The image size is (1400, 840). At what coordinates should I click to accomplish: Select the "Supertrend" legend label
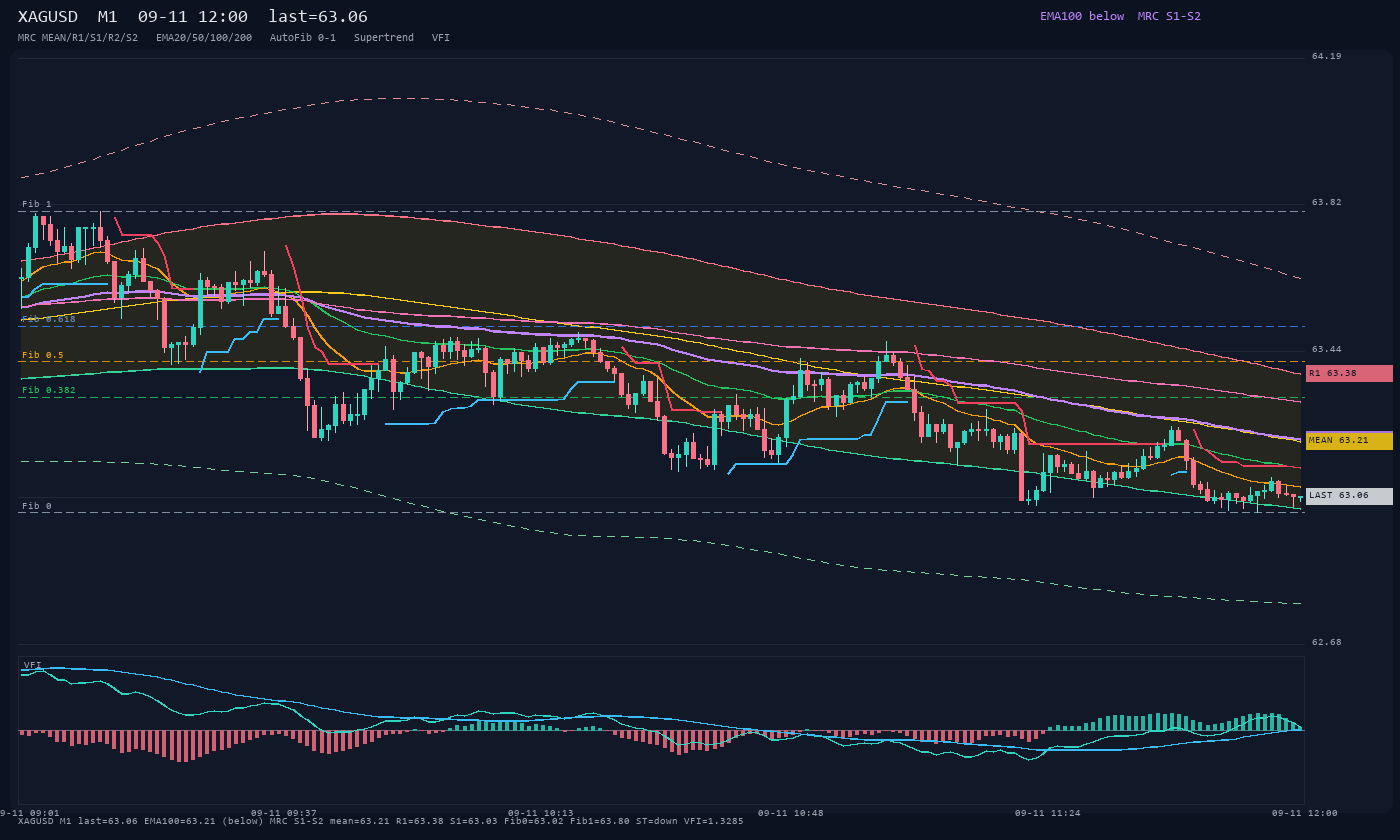(384, 38)
